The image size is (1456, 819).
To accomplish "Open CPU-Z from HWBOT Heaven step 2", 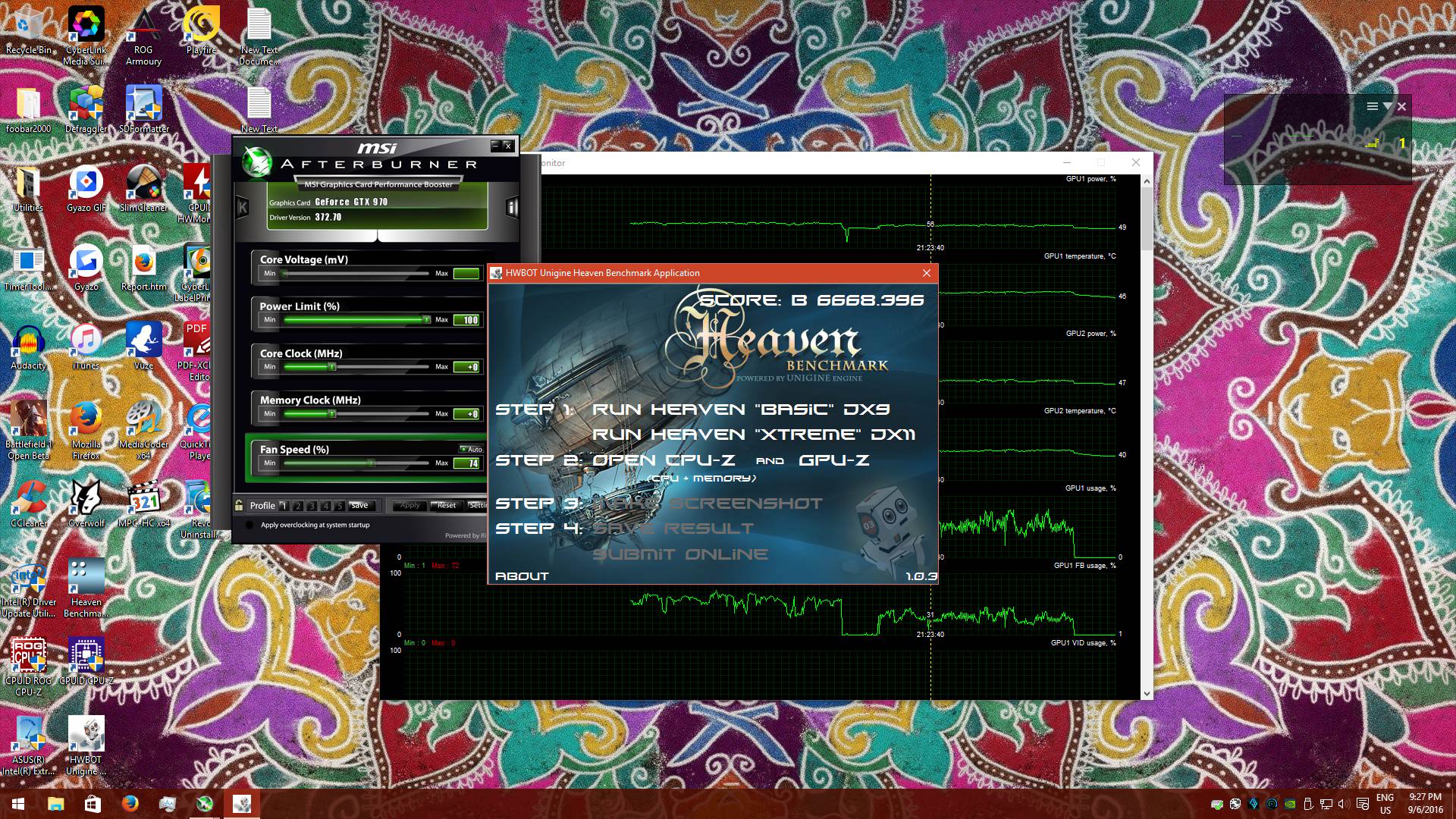I will click(x=663, y=460).
